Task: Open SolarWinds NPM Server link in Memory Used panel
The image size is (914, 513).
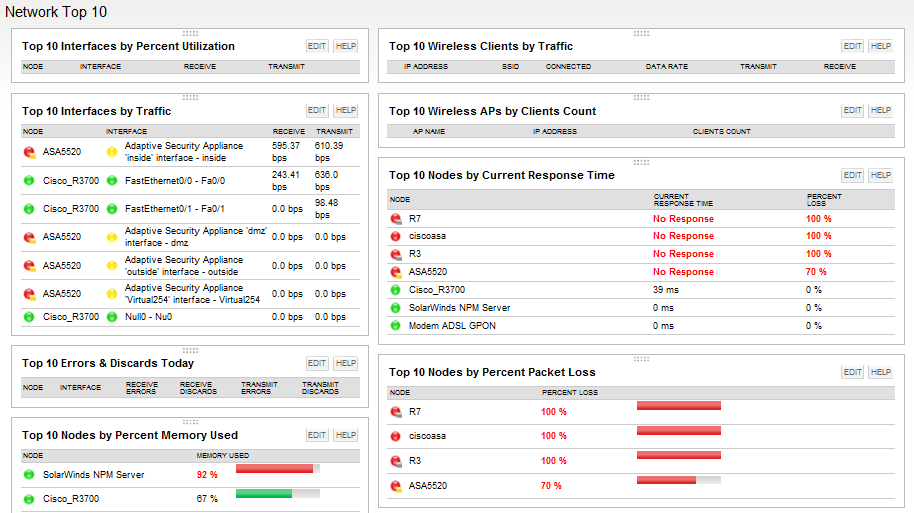Action: click(x=93, y=475)
